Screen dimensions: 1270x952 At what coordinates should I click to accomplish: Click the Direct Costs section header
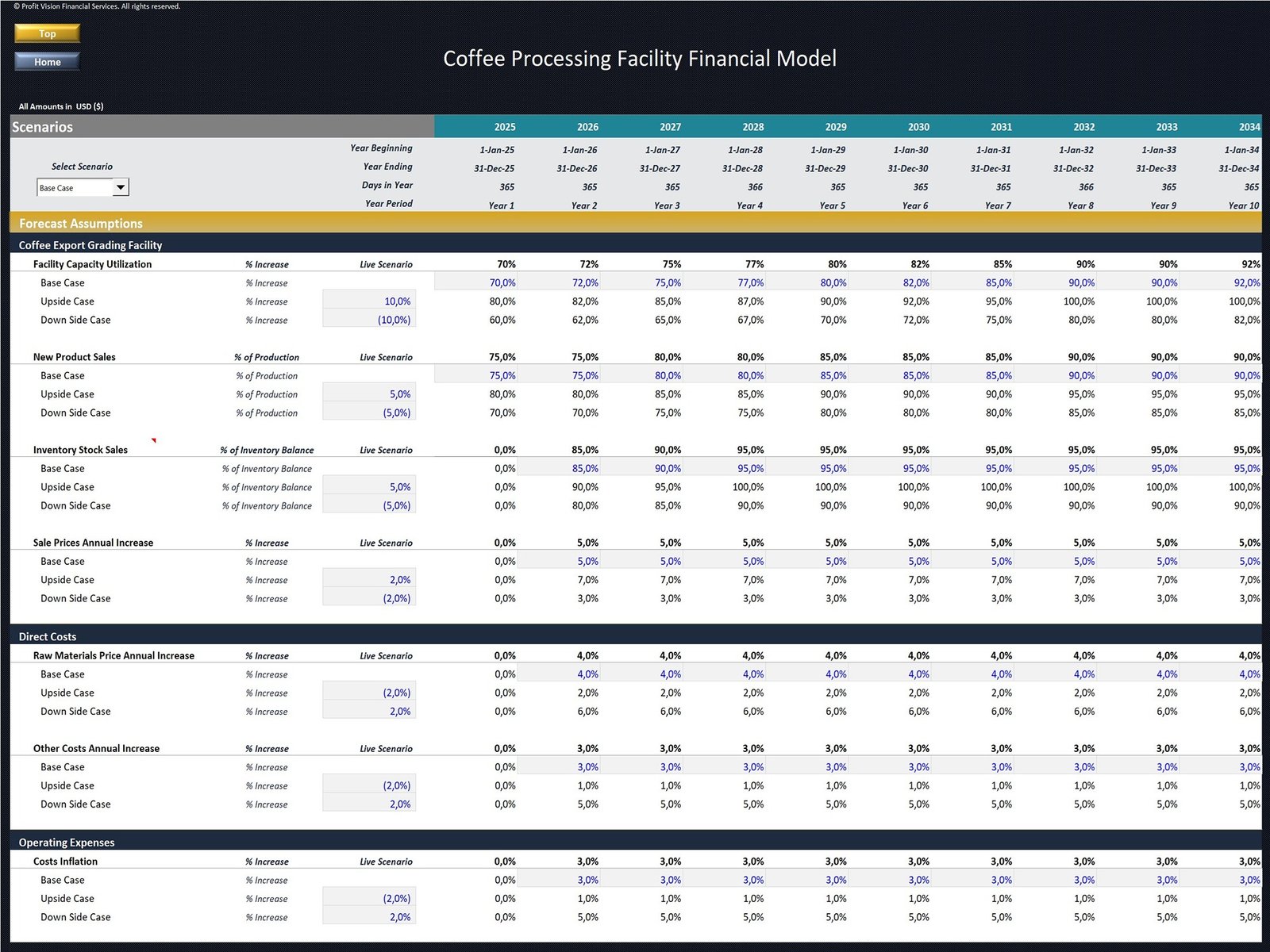pyautogui.click(x=48, y=636)
